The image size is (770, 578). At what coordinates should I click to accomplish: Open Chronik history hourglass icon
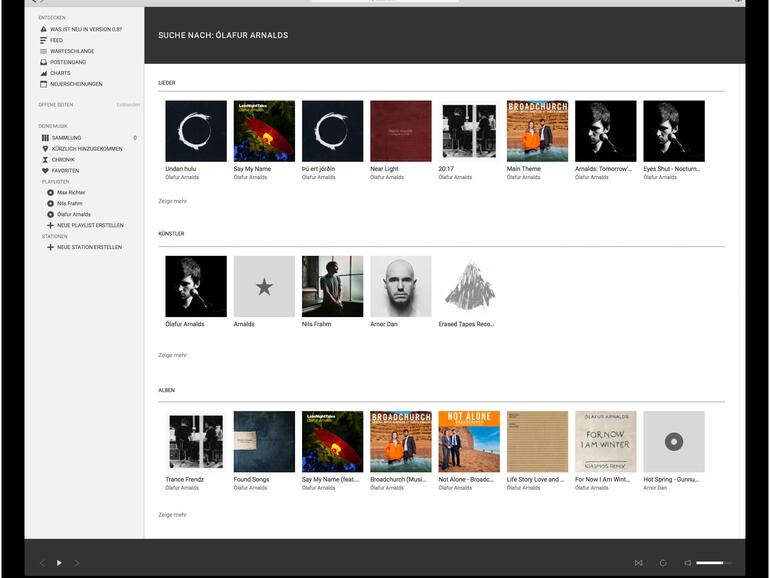45,160
